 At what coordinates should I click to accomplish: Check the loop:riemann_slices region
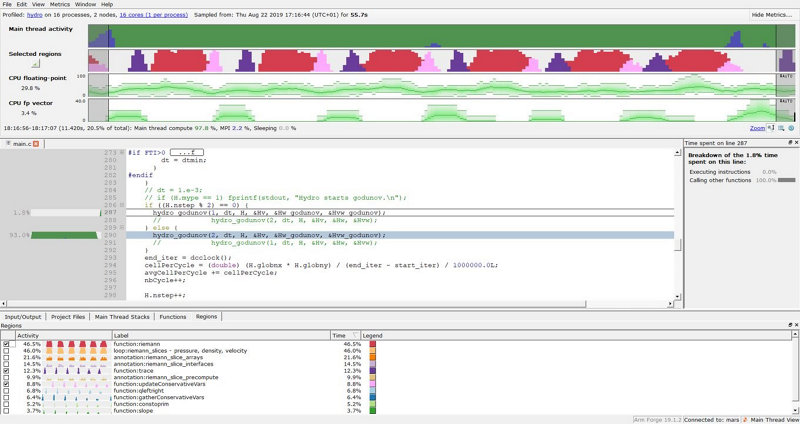(6, 351)
